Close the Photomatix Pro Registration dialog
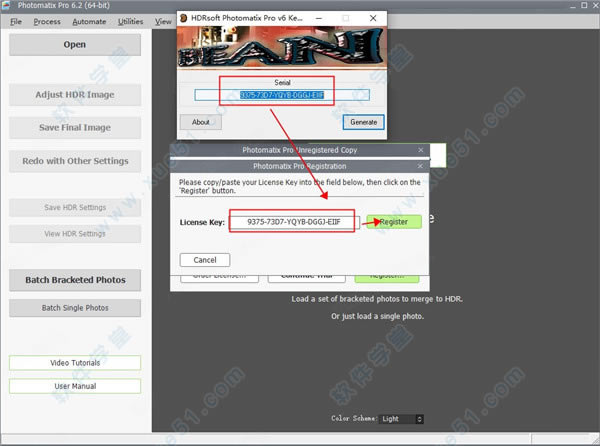This screenshot has height=446, width=600. (x=420, y=166)
